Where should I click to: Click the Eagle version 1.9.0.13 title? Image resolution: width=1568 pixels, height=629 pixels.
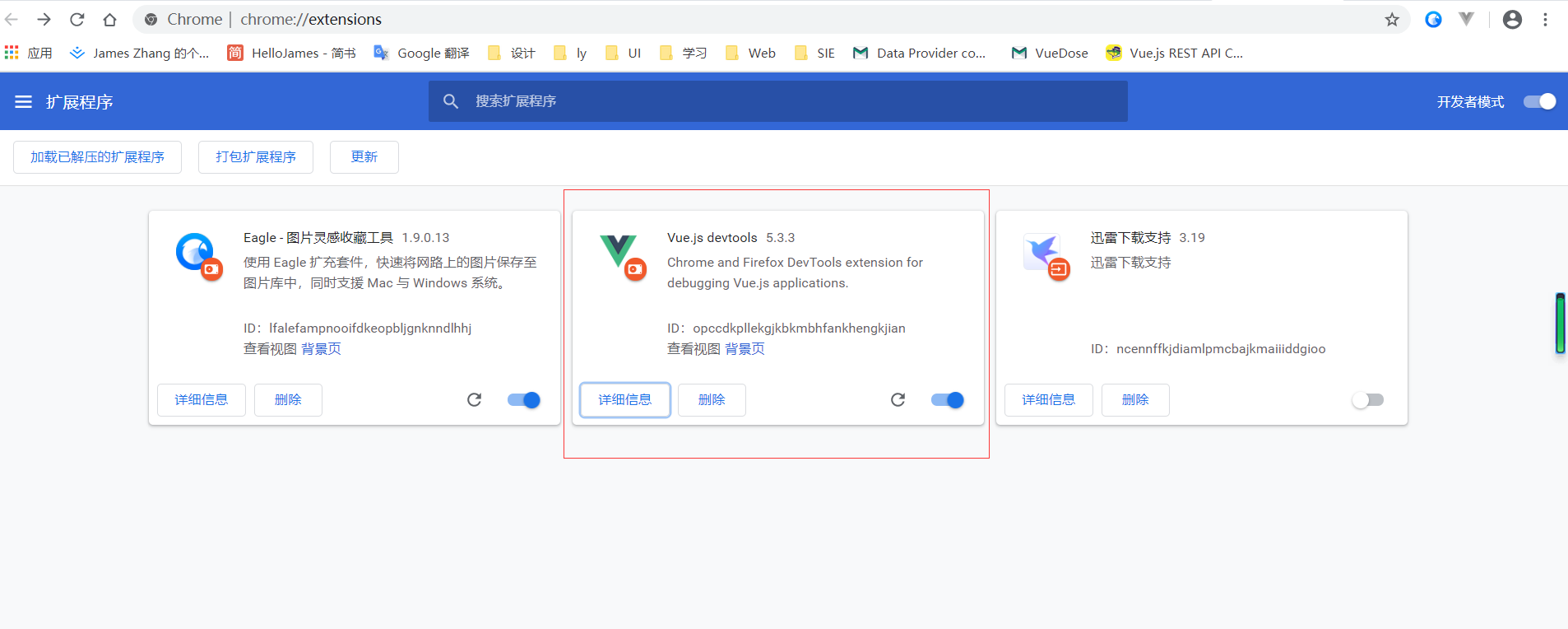425,238
